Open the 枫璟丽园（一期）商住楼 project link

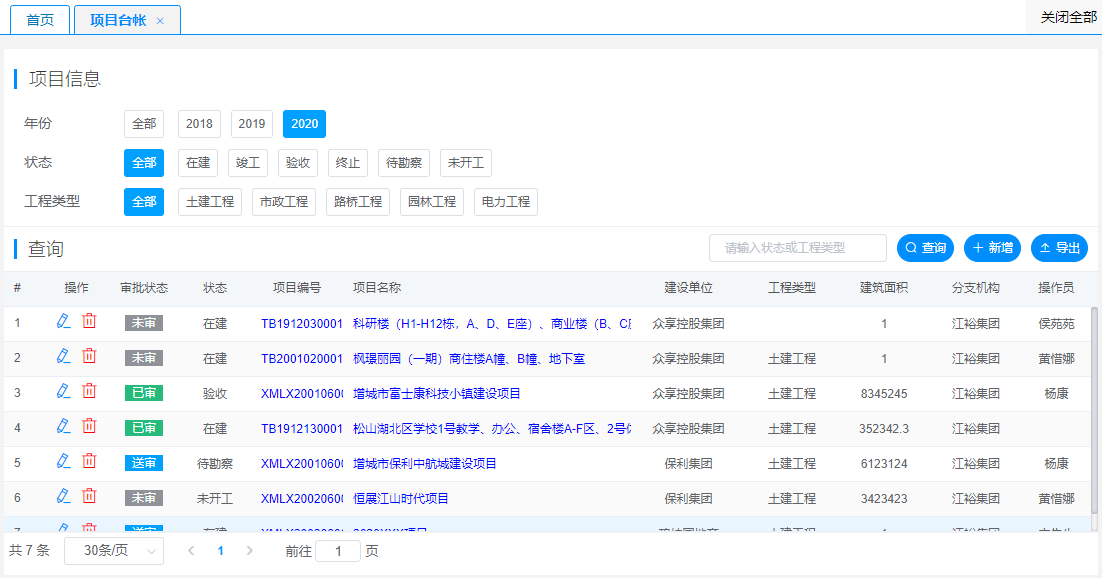click(x=469, y=359)
